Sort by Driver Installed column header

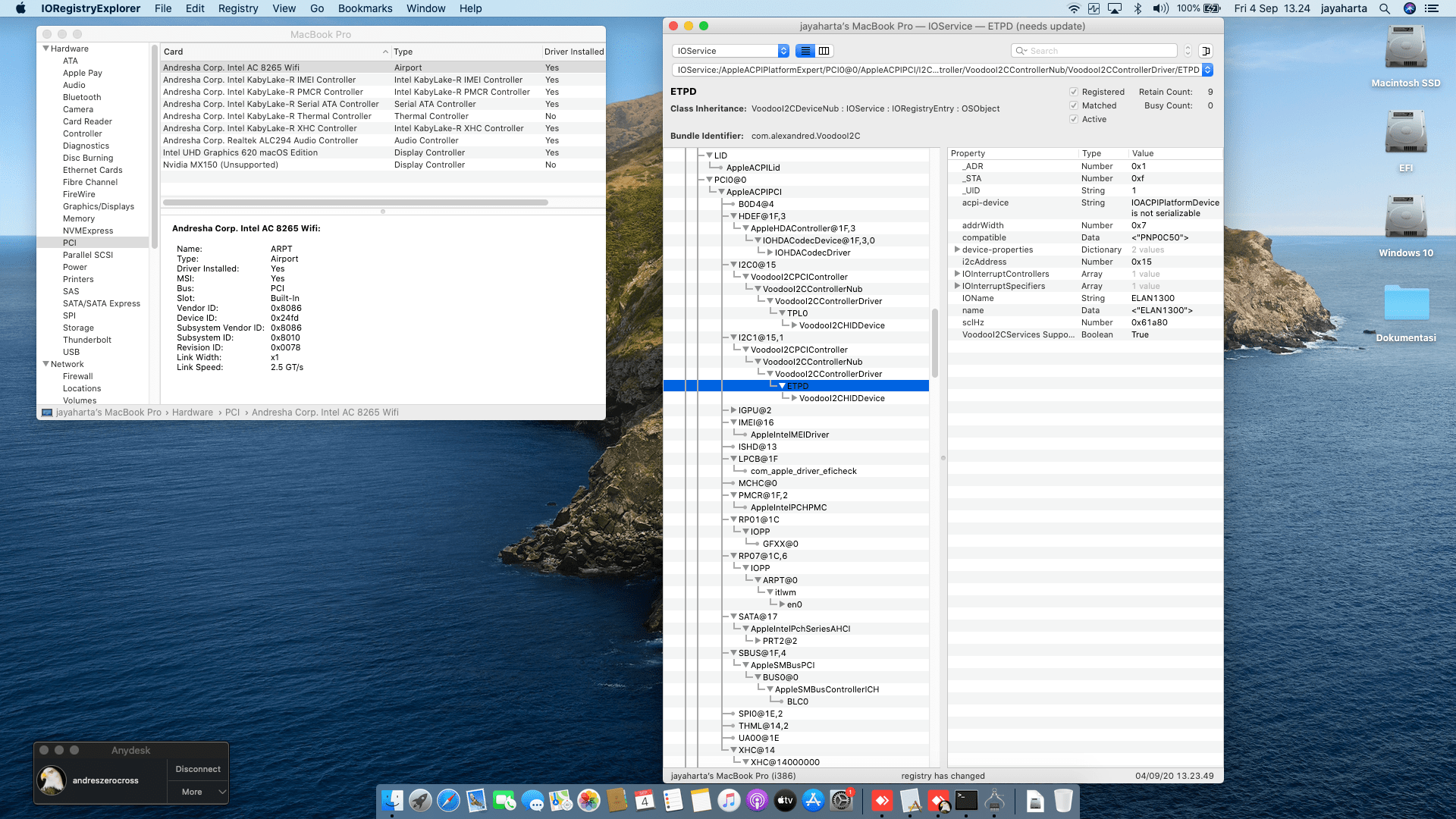(573, 52)
